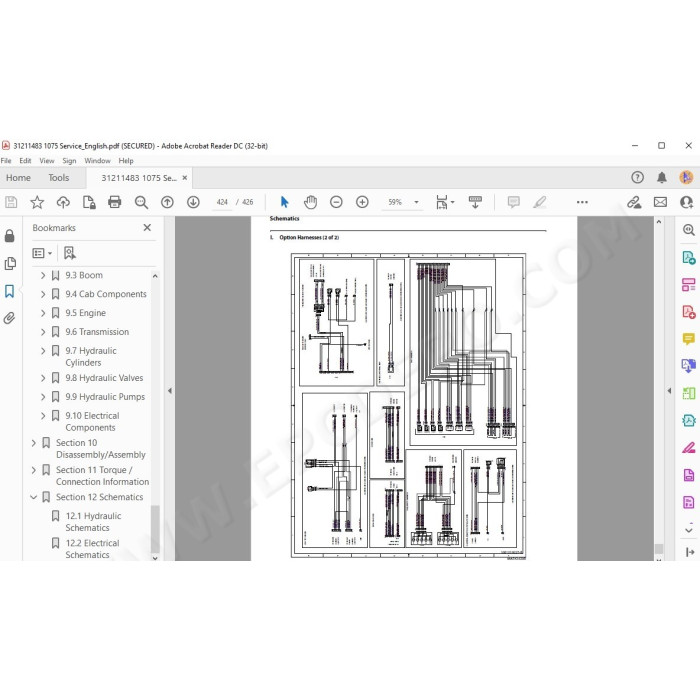The image size is (700, 700).
Task: Switch to Tools tab
Action: click(58, 178)
